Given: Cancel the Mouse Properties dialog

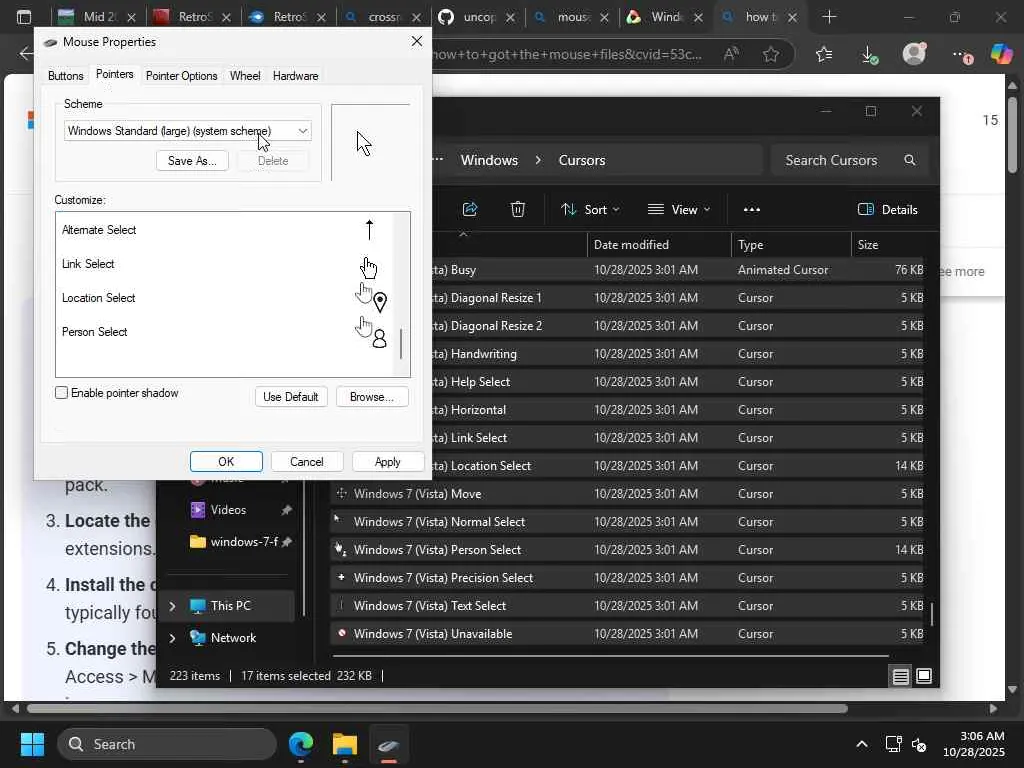Looking at the screenshot, I should pyautogui.click(x=306, y=462).
